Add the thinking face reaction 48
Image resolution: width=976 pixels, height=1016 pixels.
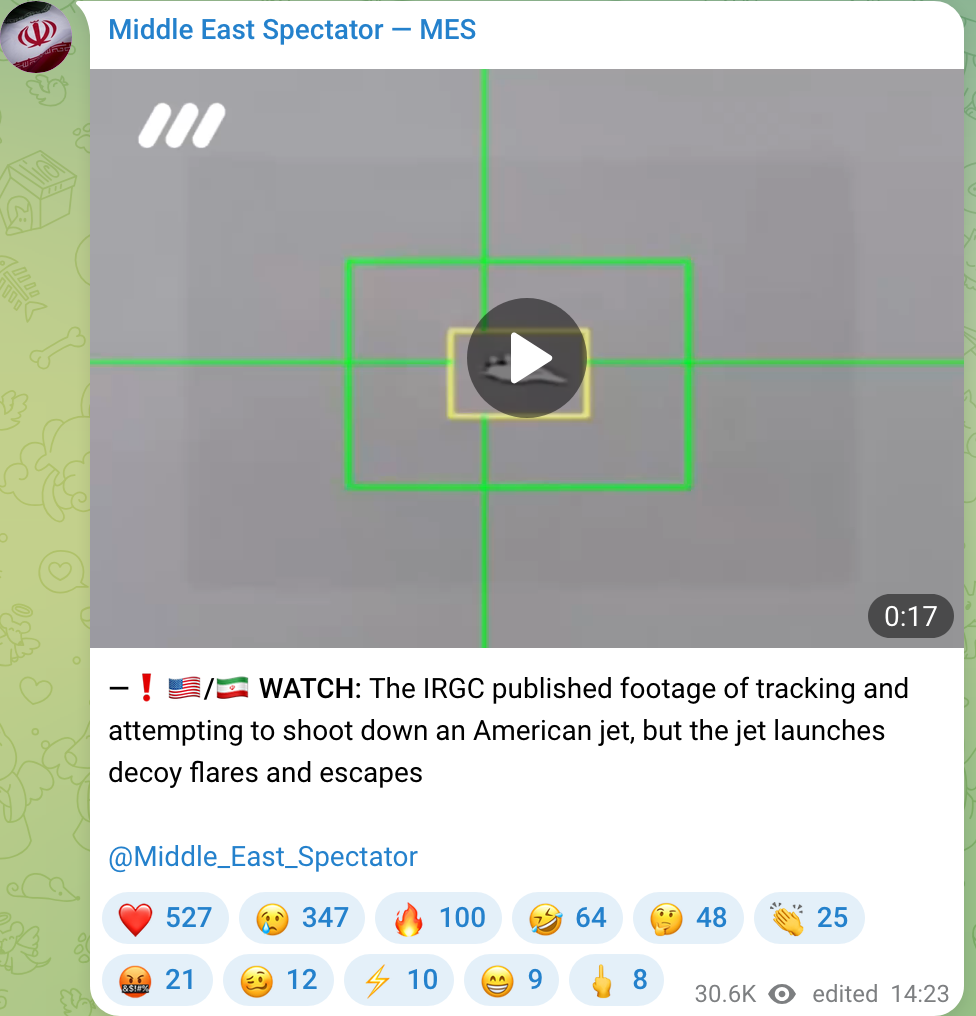688,918
